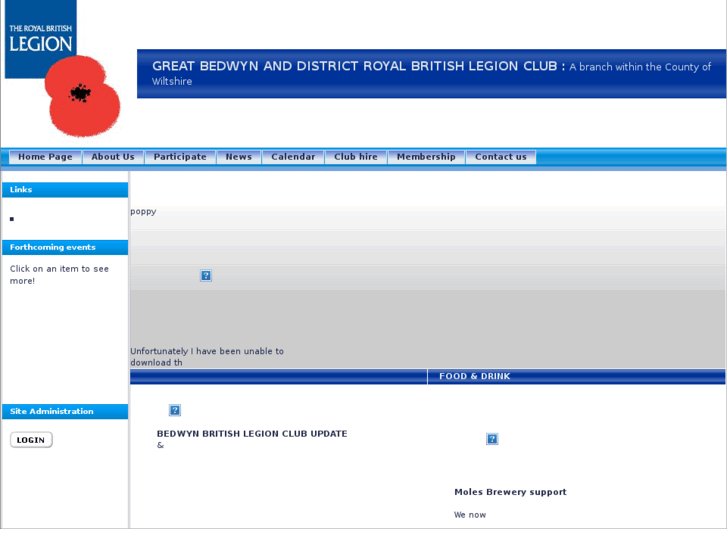Open the Home Page menu item
The width and height of the screenshot is (727, 545).
point(45,157)
